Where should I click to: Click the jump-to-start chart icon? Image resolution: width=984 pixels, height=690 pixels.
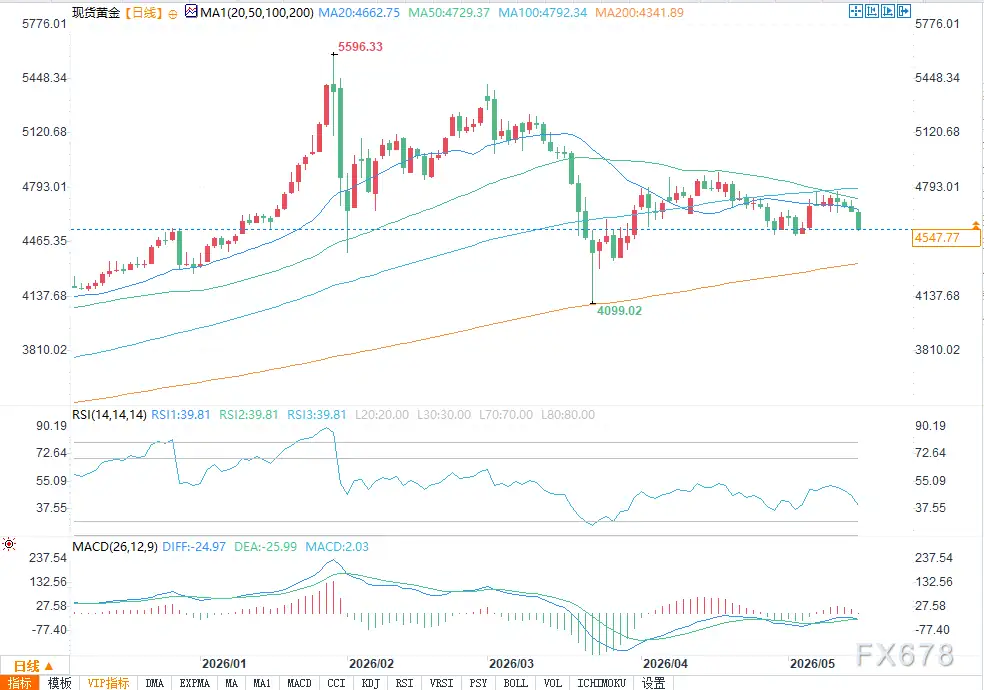coord(872,11)
